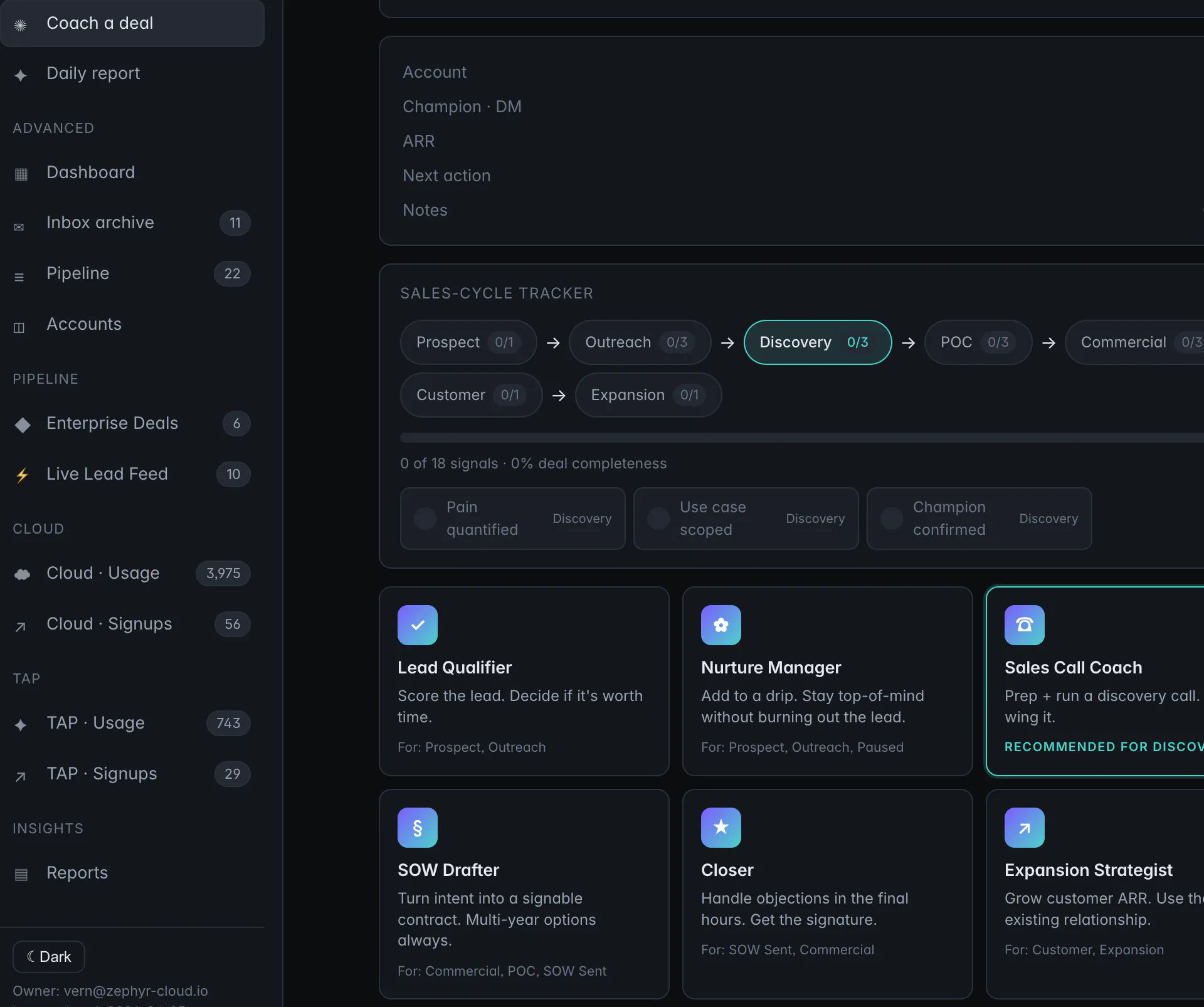This screenshot has height=1007, width=1204.
Task: Click the Inbox archive envelope icon
Action: pyautogui.click(x=19, y=226)
